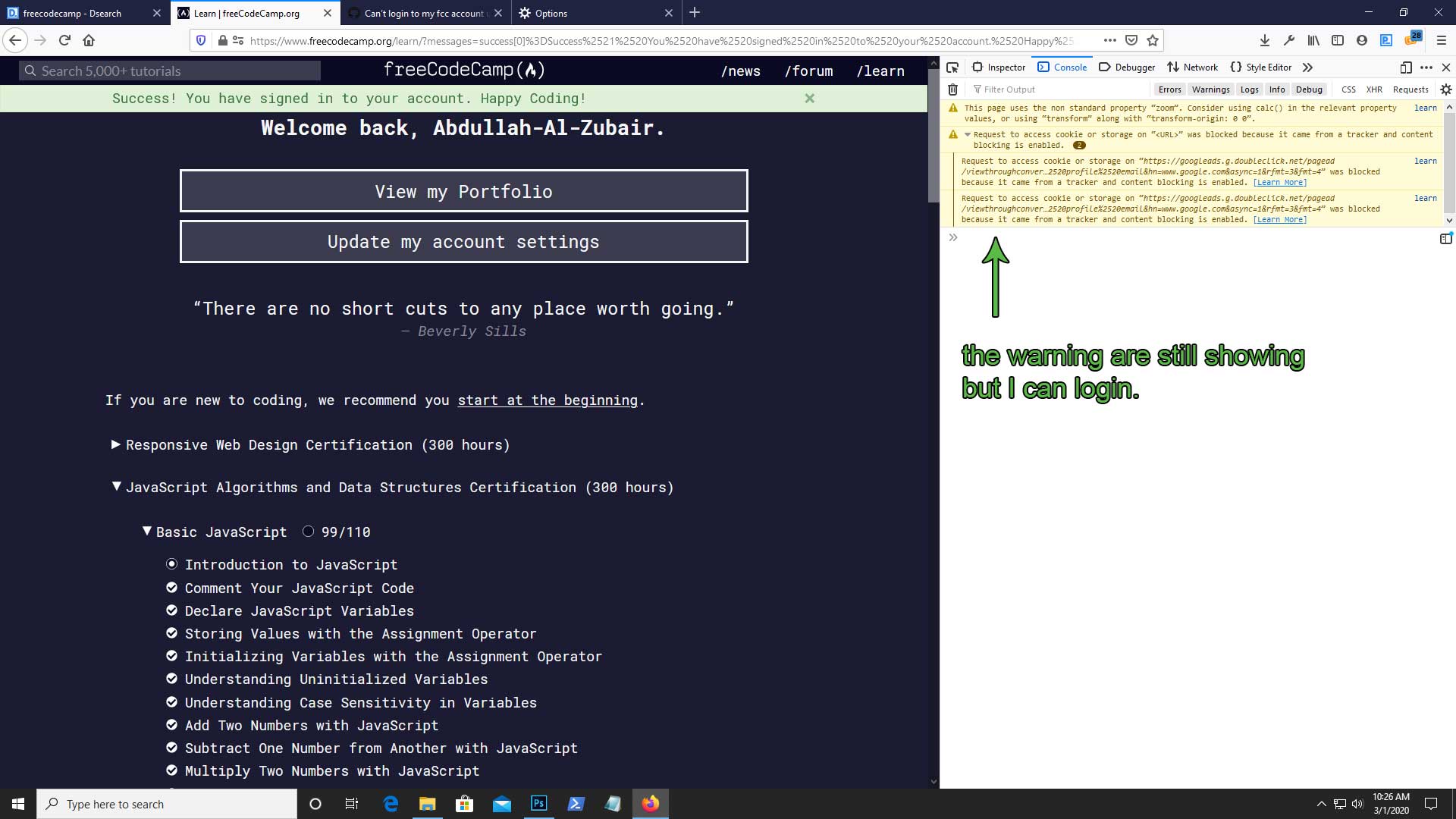
Task: Reload the current page
Action: pos(64,41)
